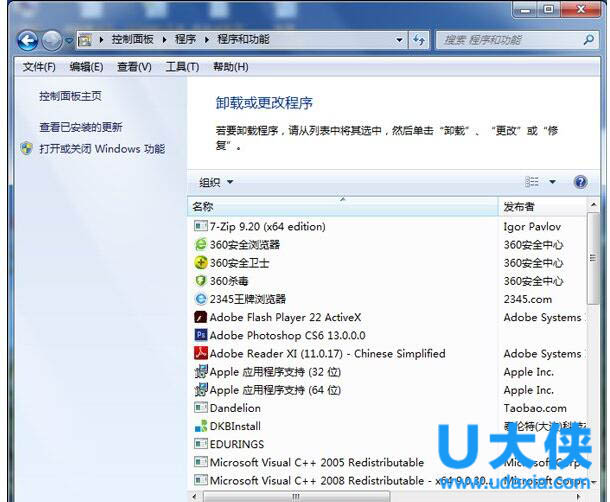The image size is (610, 502).
Task: Click the 360安全浏览器 icon
Action: coord(200,244)
